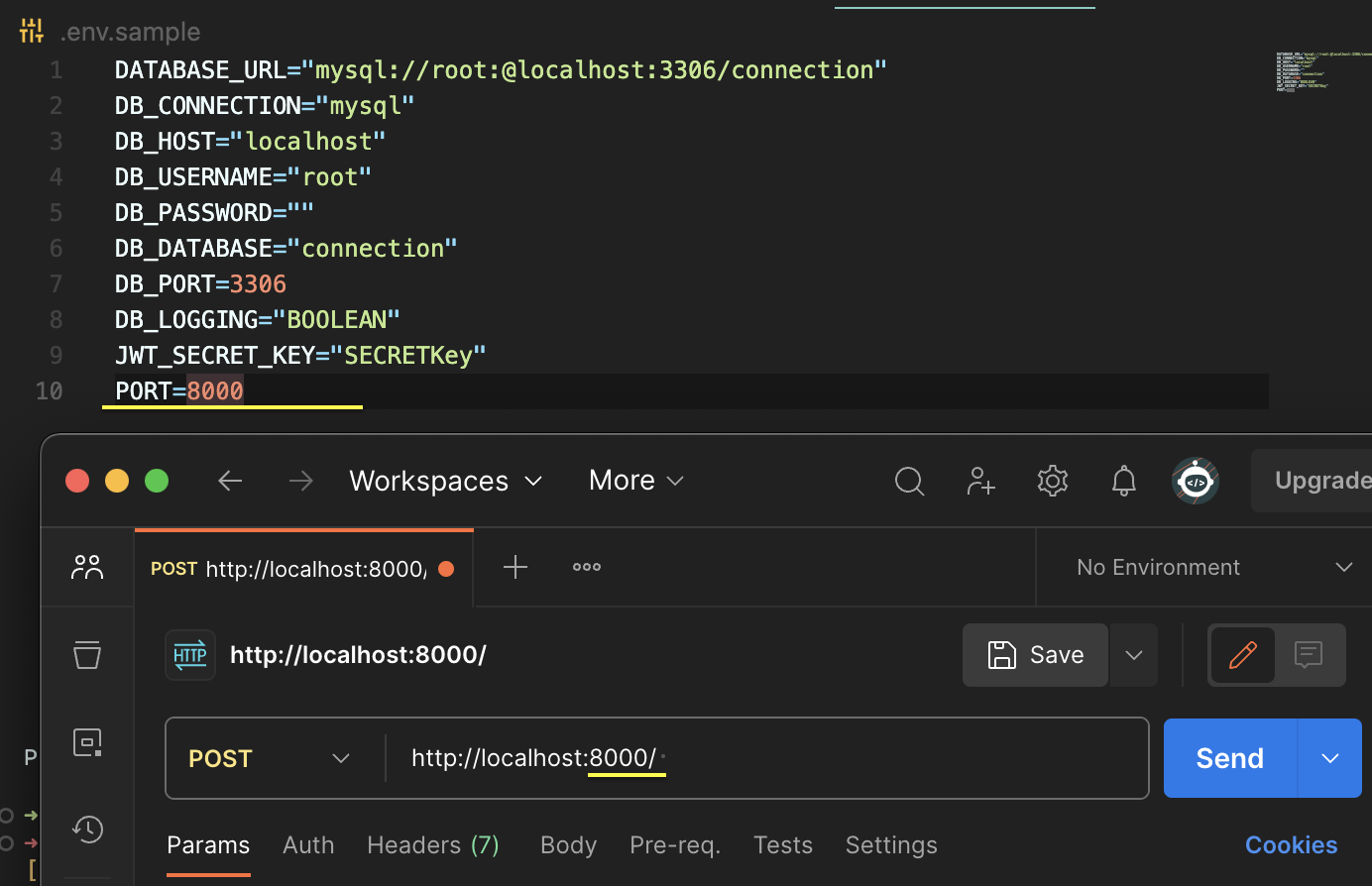Click the request URL input field

click(x=766, y=758)
